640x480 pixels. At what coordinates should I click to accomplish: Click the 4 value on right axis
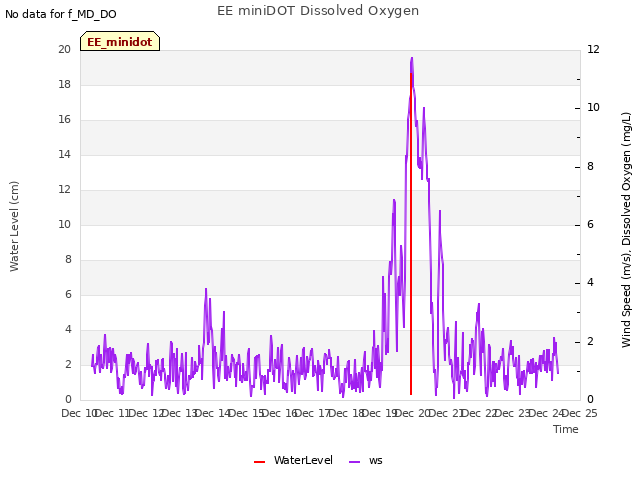[x=590, y=283]
